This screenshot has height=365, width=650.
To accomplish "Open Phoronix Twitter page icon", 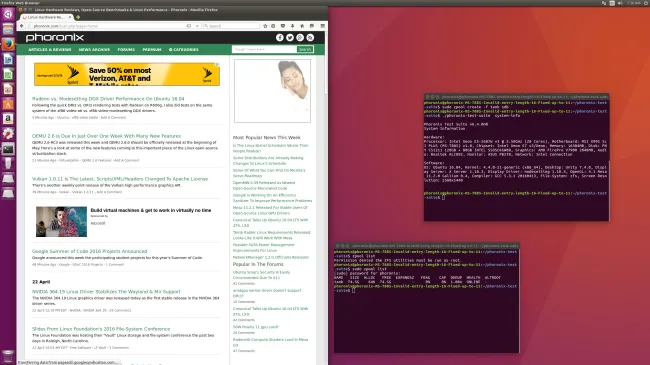I will pyautogui.click(x=290, y=38).
